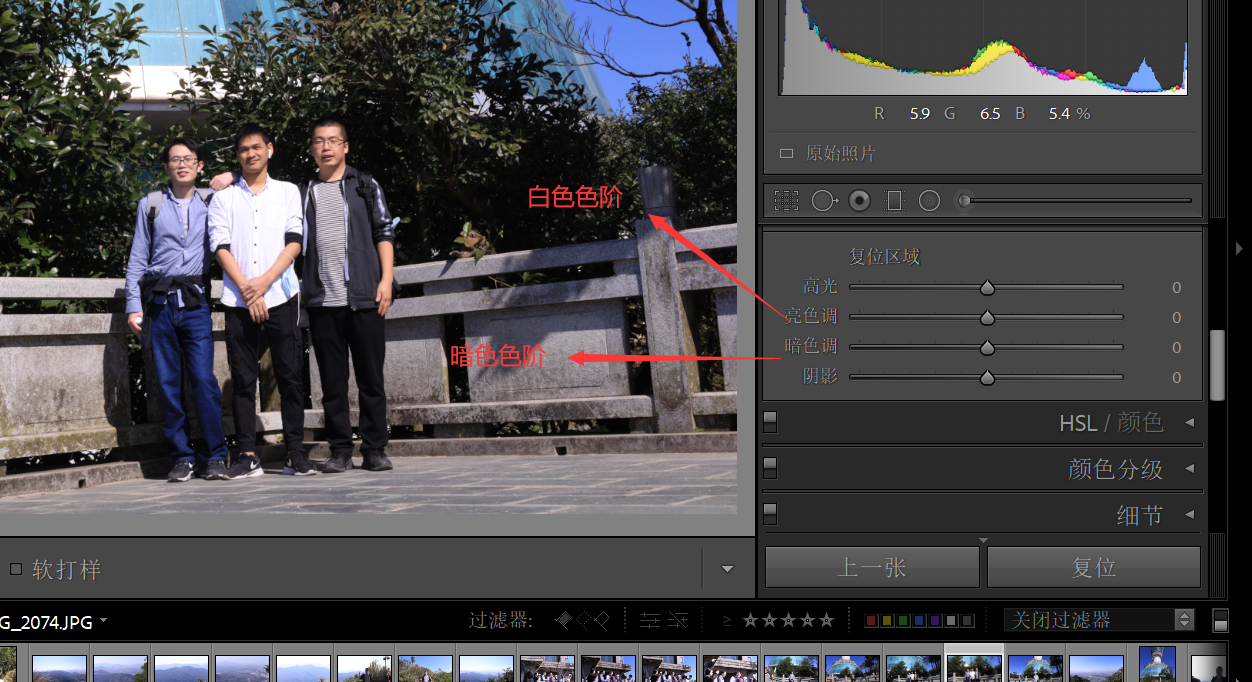The height and width of the screenshot is (682, 1252).
Task: Filter by rejected flag icon
Action: pyautogui.click(x=601, y=620)
